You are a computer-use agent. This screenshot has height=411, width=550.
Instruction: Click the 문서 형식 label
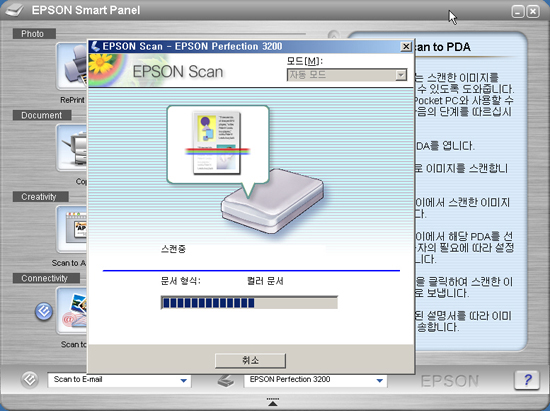pyautogui.click(x=180, y=281)
